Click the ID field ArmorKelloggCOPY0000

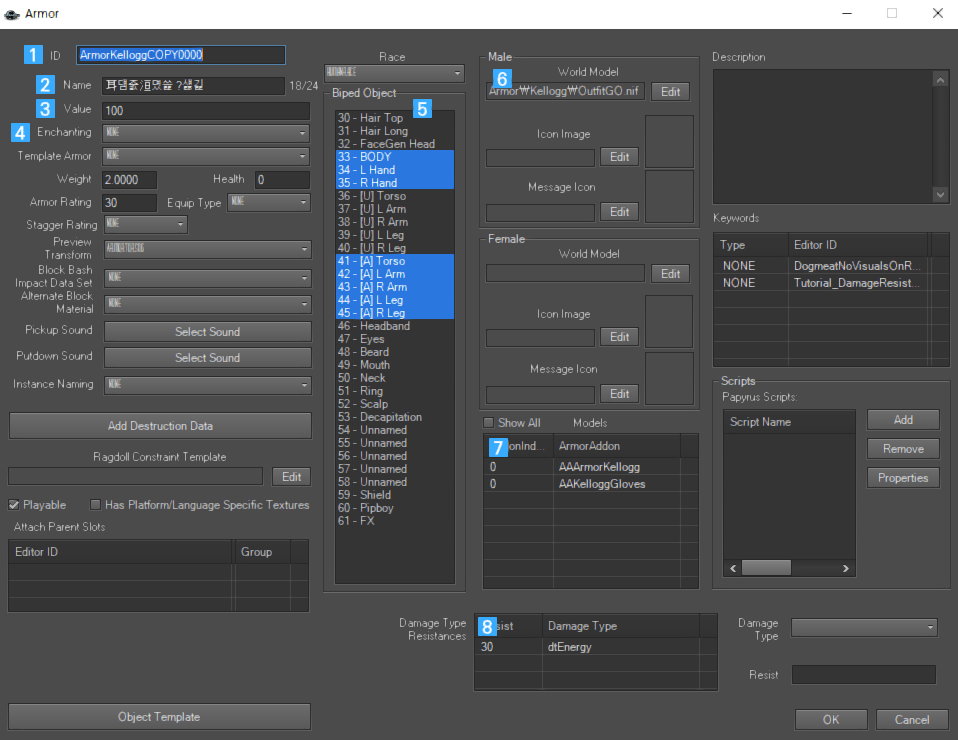[181, 55]
